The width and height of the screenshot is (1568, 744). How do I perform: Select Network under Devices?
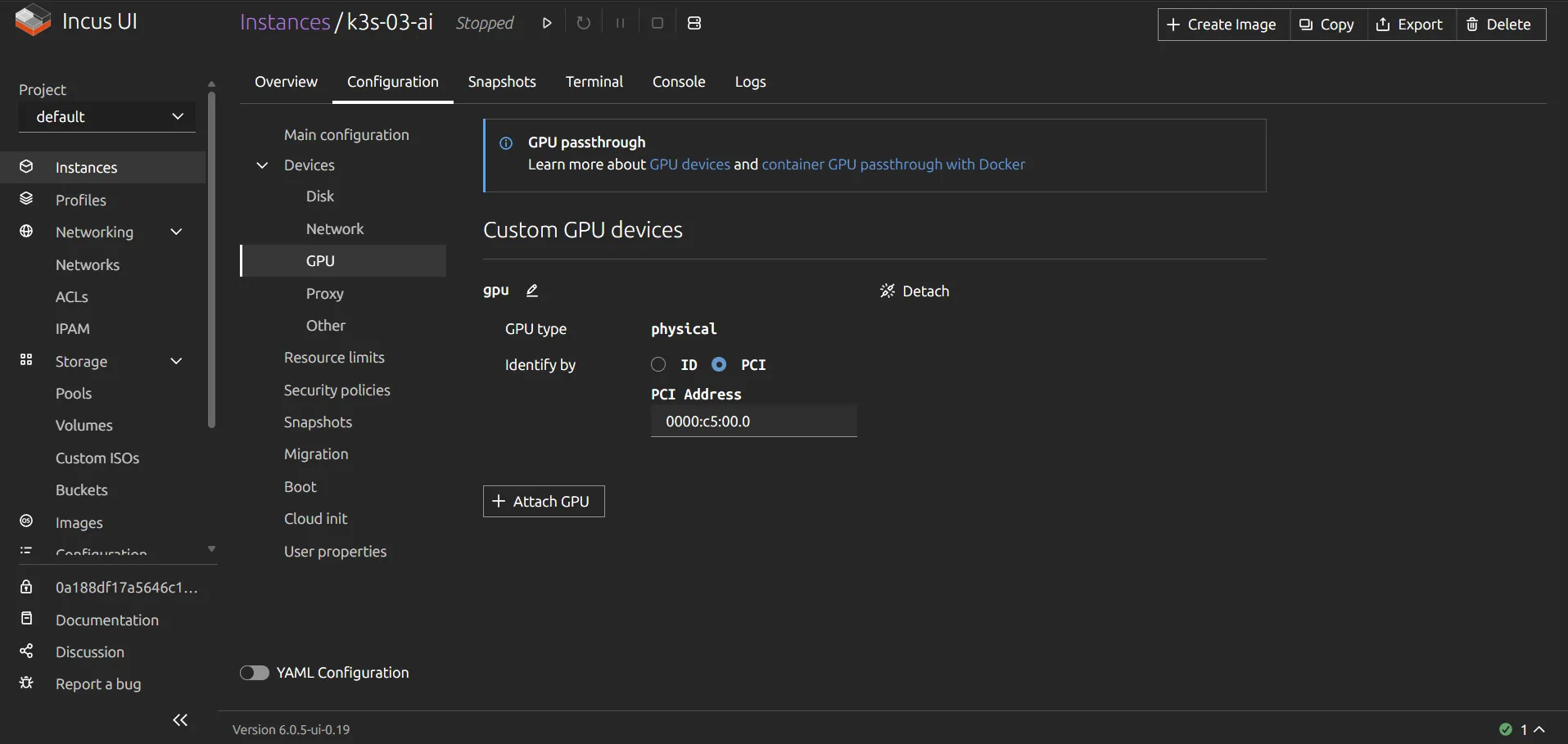[x=335, y=229]
